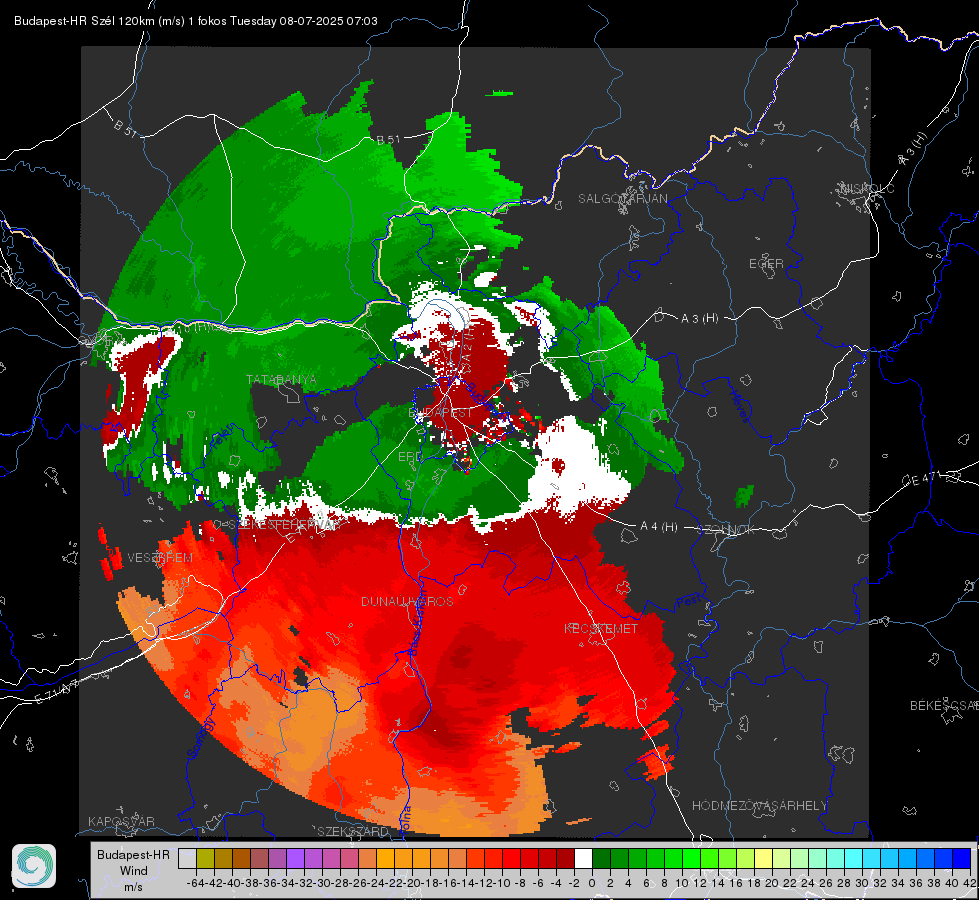Click the DUNAUJVAROS city label
The image size is (979, 900).
pos(407,601)
